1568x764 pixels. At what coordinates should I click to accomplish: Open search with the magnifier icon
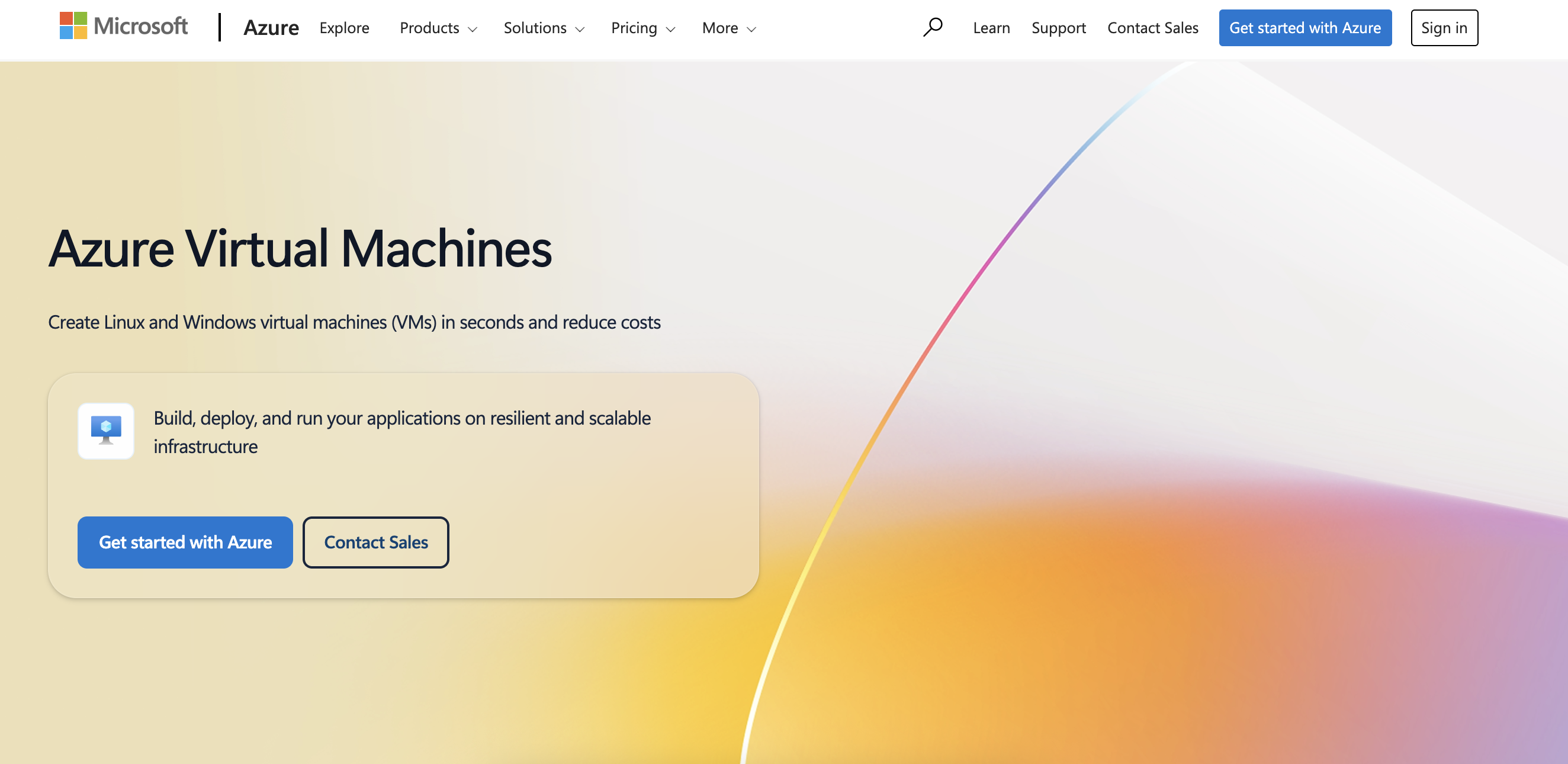(932, 27)
